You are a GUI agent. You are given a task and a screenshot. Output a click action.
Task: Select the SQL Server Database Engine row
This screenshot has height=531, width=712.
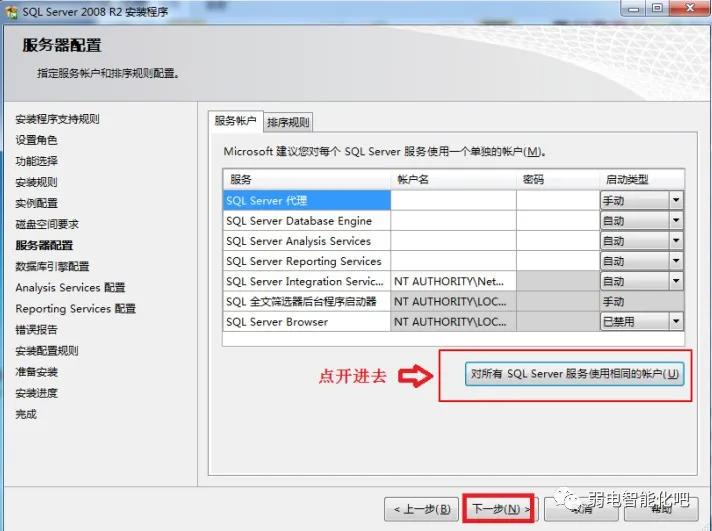coord(307,221)
